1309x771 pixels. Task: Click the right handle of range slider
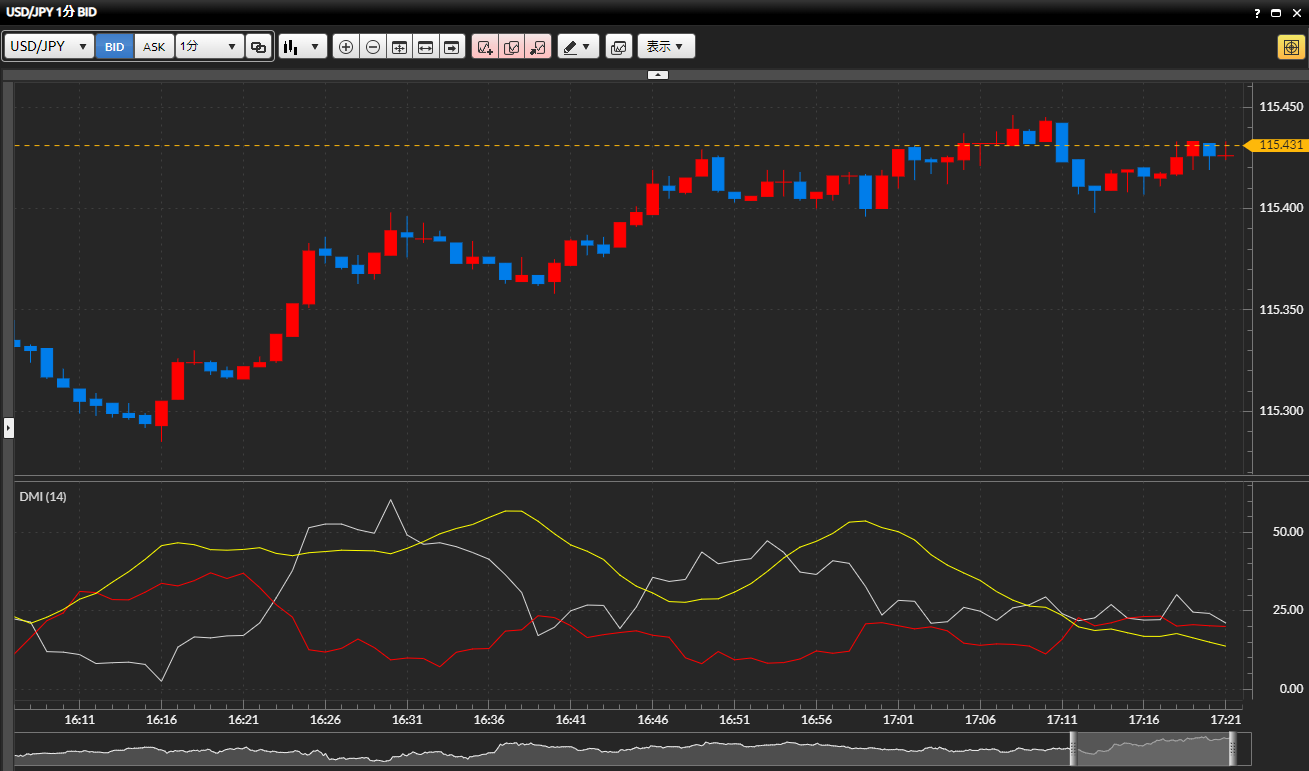click(1232, 749)
